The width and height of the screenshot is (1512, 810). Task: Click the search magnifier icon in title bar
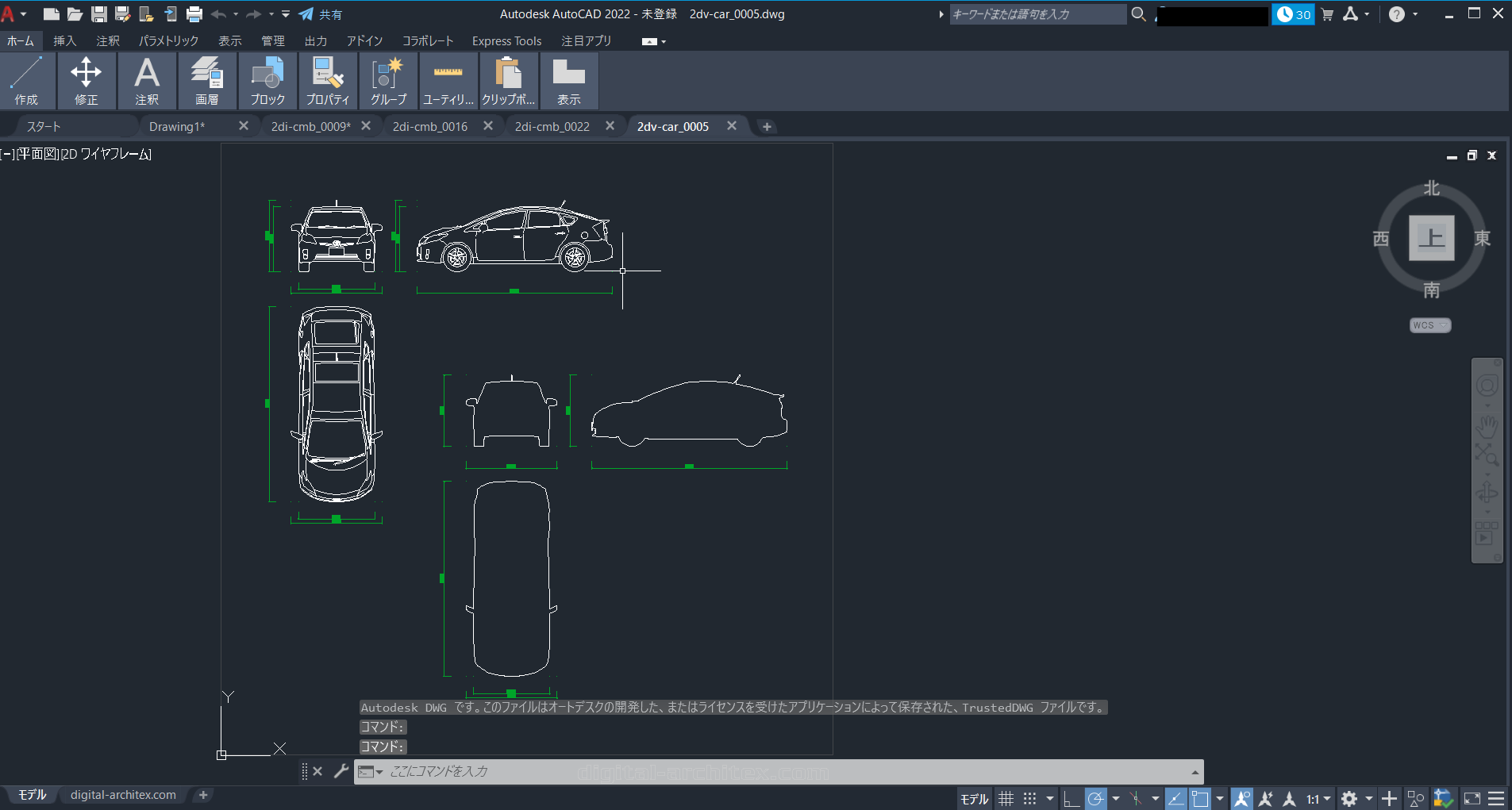(x=1138, y=14)
